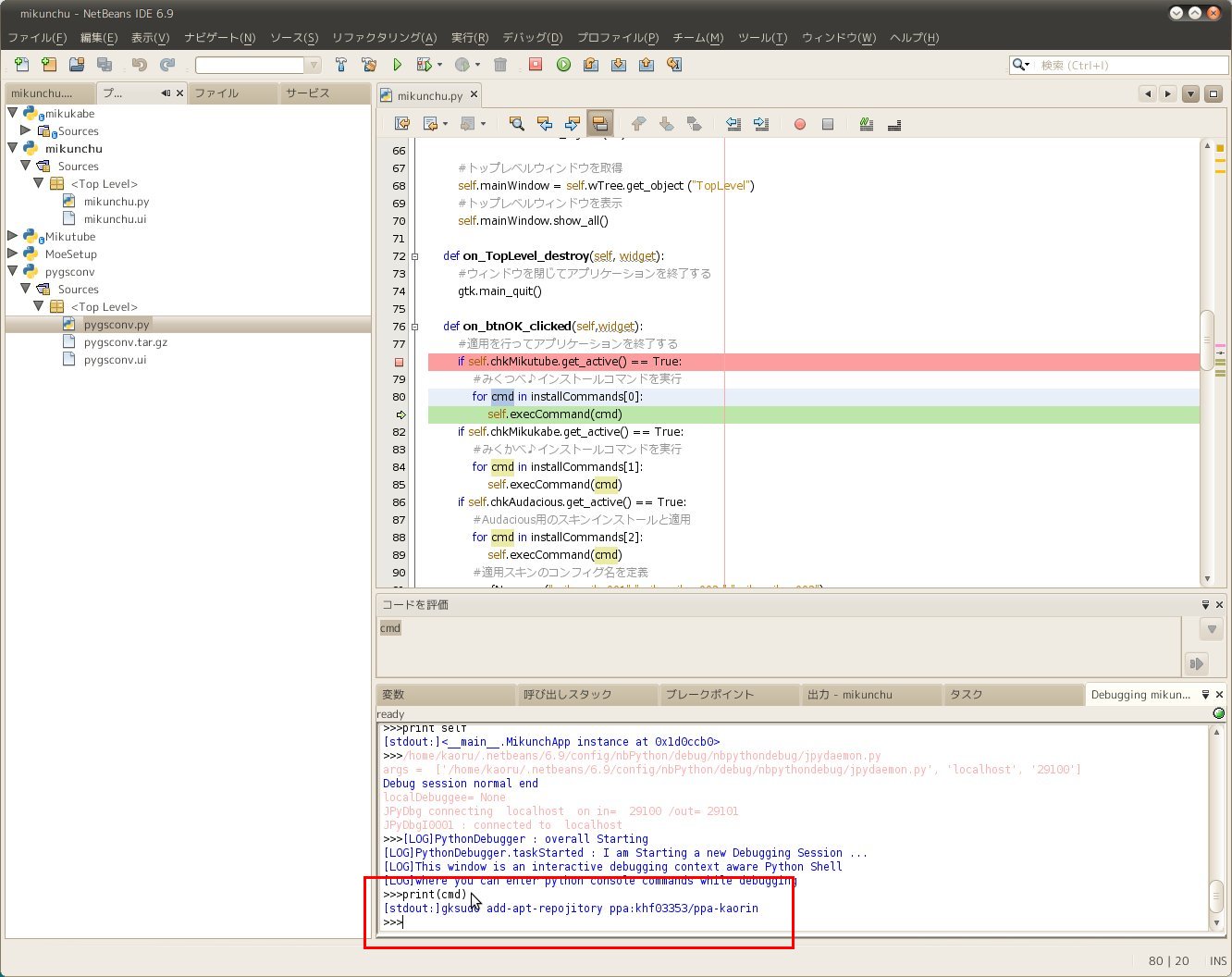Click the green Continue debugging icon

click(x=563, y=65)
